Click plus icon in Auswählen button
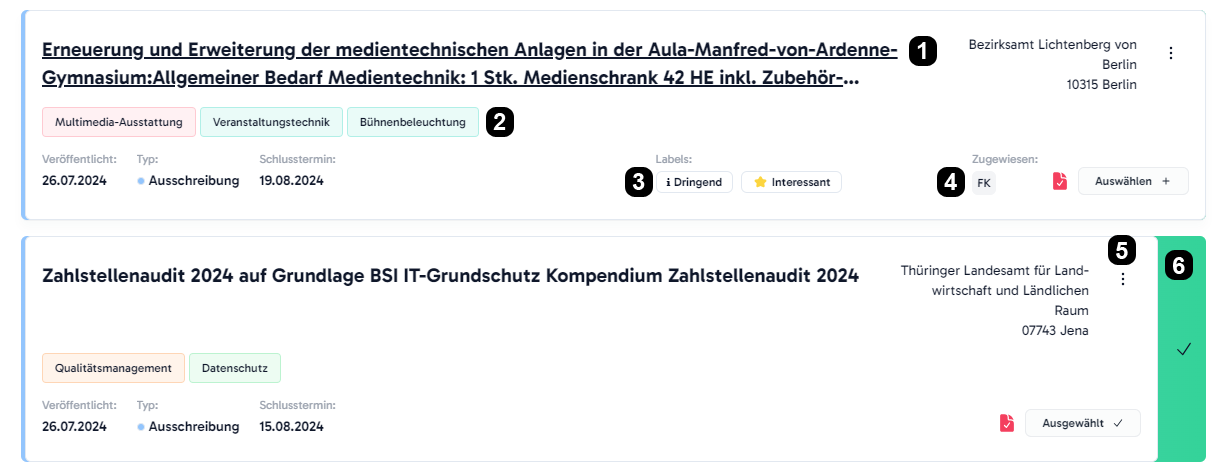Screen dimensions: 1223x470 tap(1166, 181)
